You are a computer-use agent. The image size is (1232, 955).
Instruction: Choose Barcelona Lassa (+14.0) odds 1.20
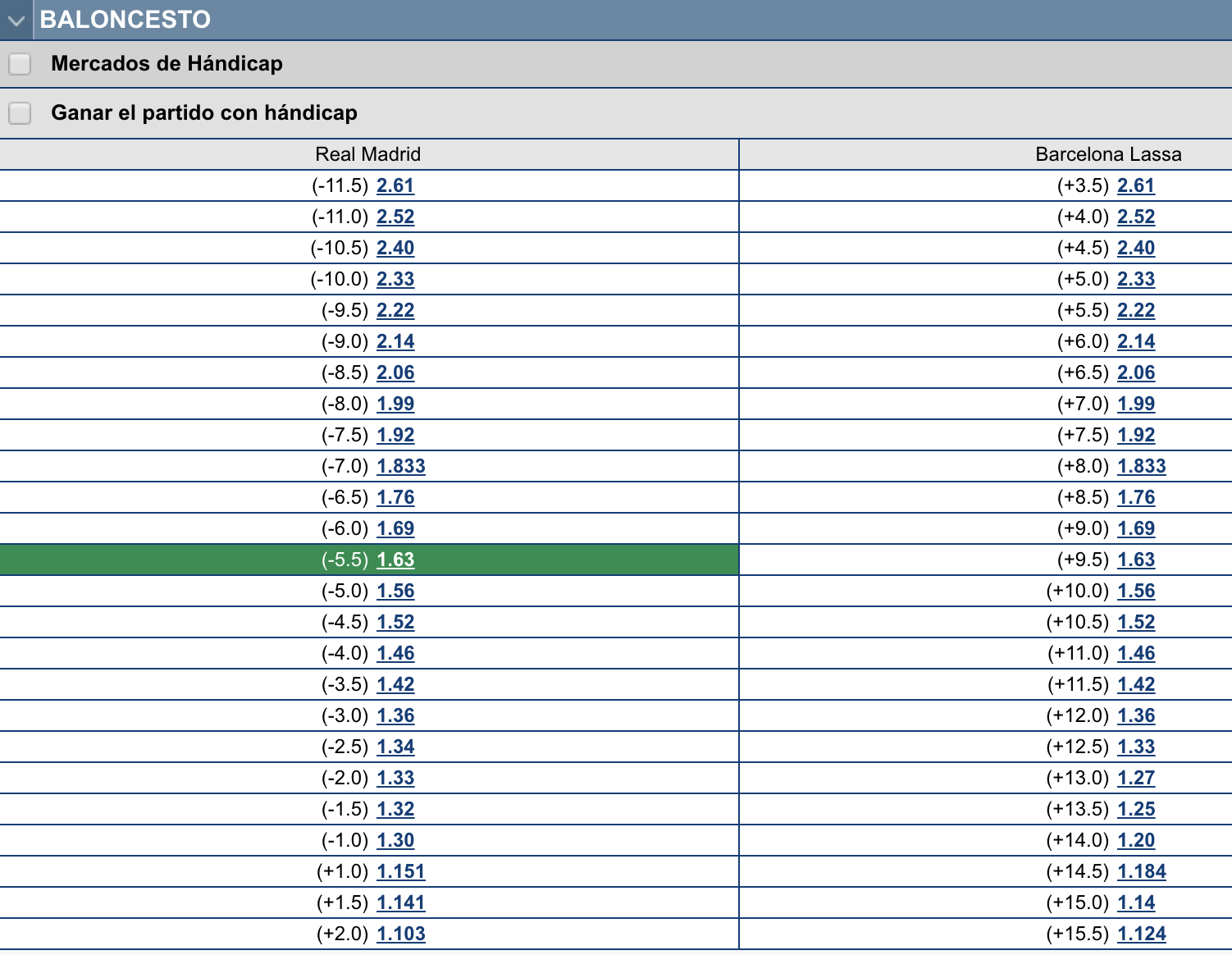[1136, 840]
